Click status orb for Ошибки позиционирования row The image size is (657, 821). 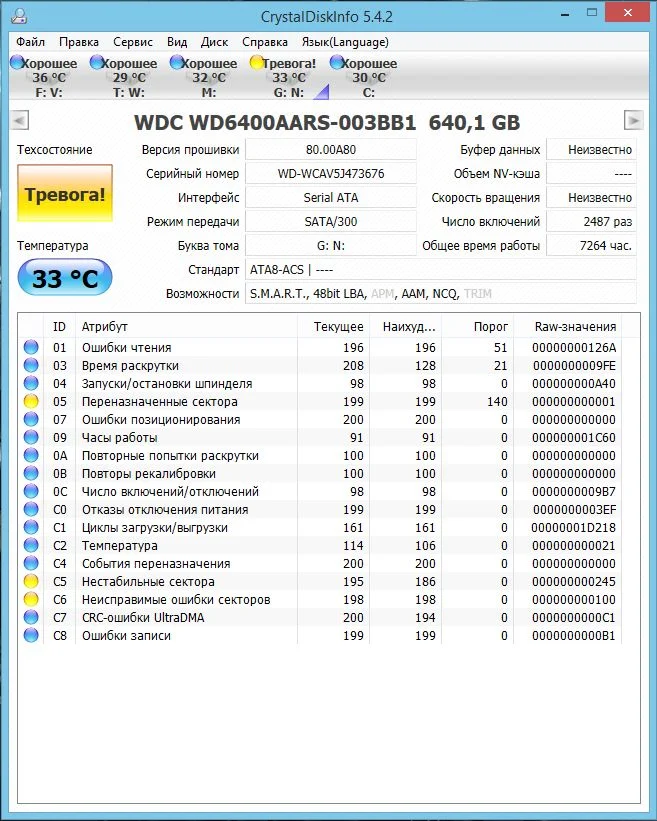pos(31,419)
